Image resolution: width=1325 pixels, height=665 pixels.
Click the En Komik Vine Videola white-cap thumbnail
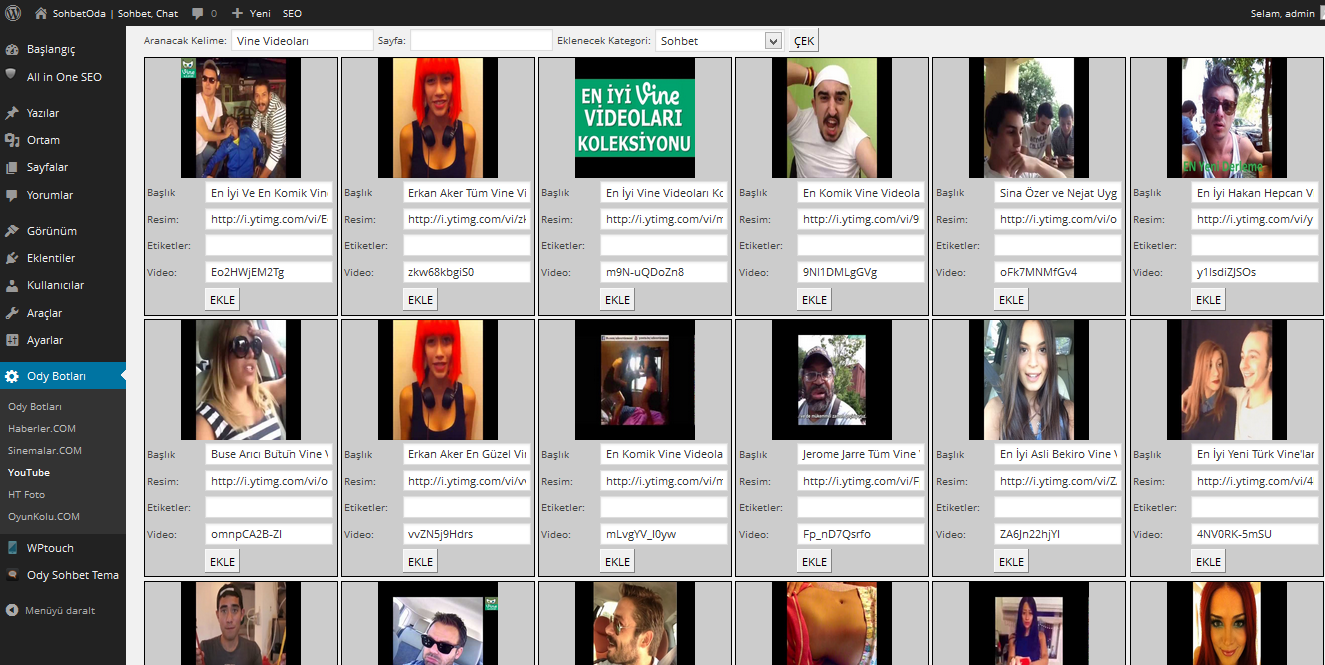point(832,118)
